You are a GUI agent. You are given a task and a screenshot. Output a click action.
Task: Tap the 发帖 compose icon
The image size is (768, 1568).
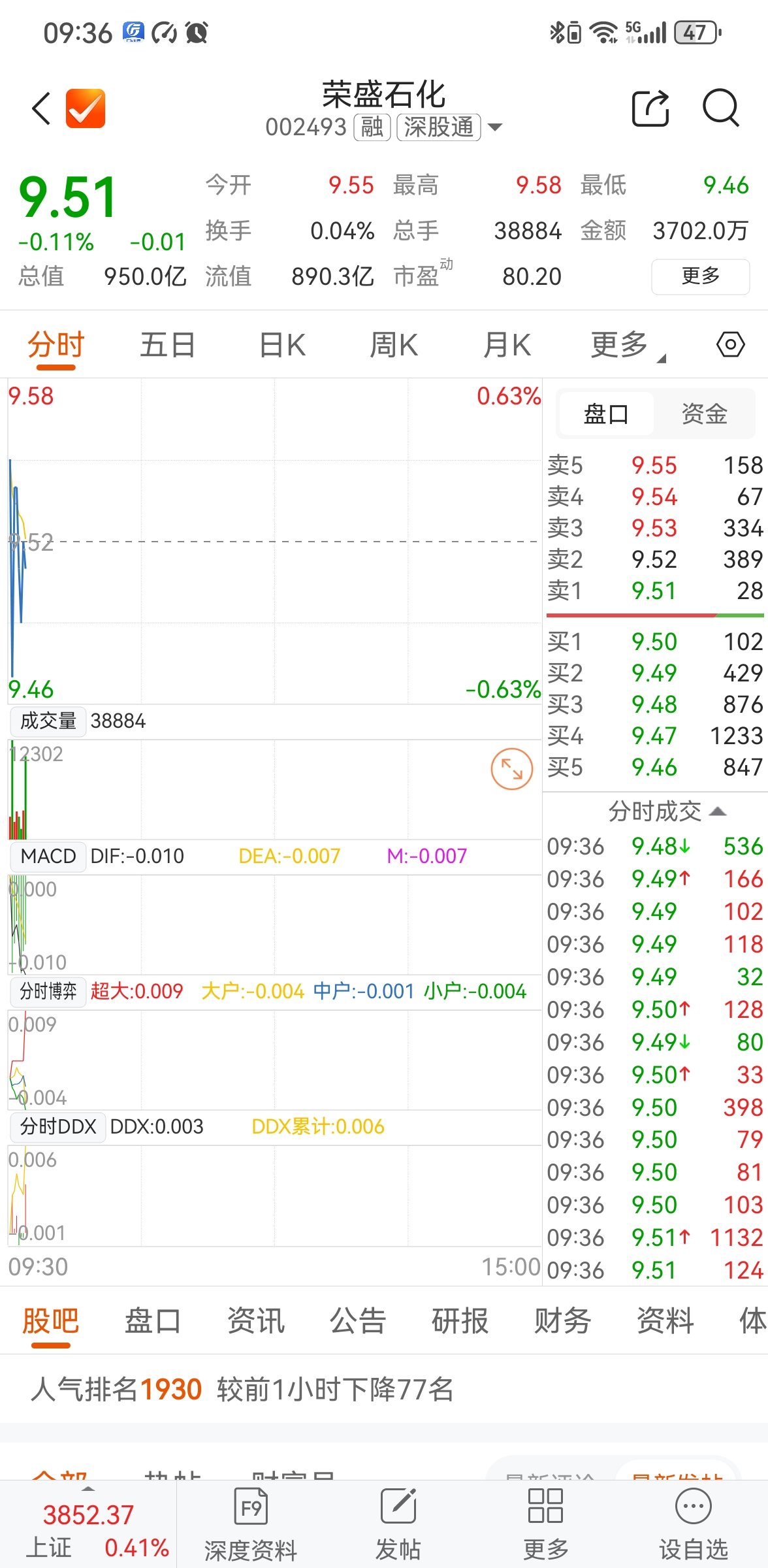[398, 1525]
